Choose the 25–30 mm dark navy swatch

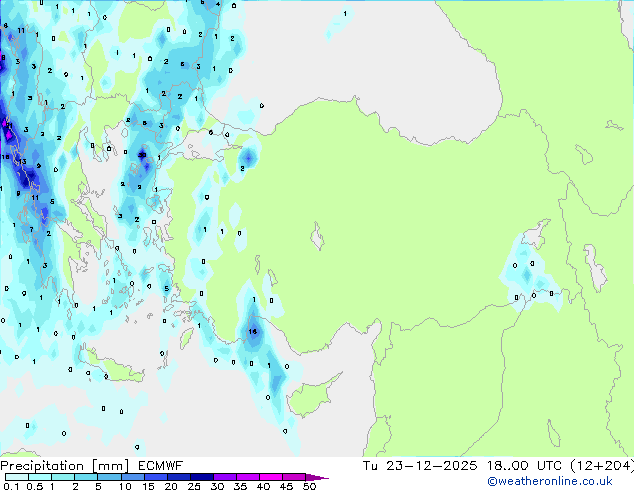(x=202, y=477)
